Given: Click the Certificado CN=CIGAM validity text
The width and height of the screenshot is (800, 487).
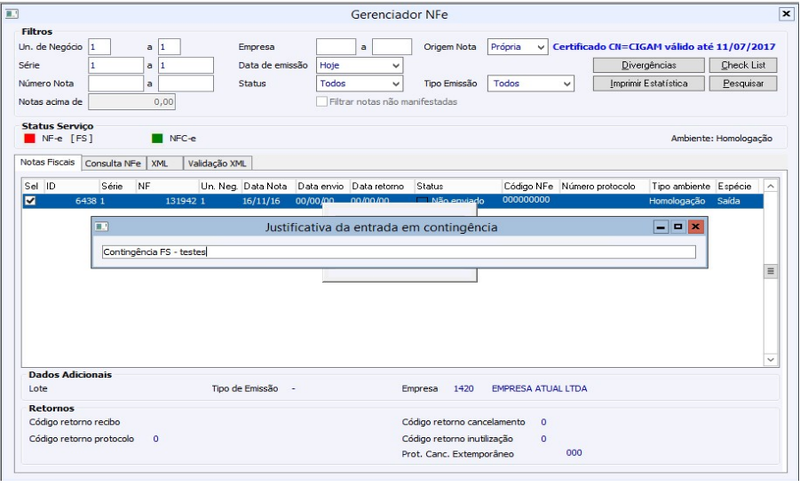Looking at the screenshot, I should [664, 47].
